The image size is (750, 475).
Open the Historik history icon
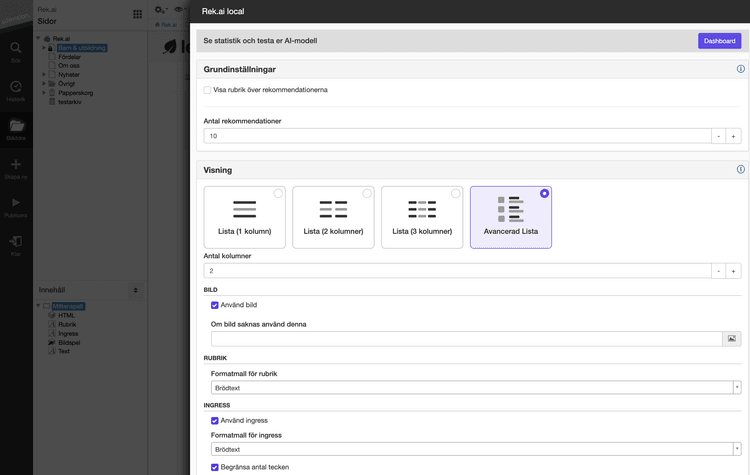point(16,87)
